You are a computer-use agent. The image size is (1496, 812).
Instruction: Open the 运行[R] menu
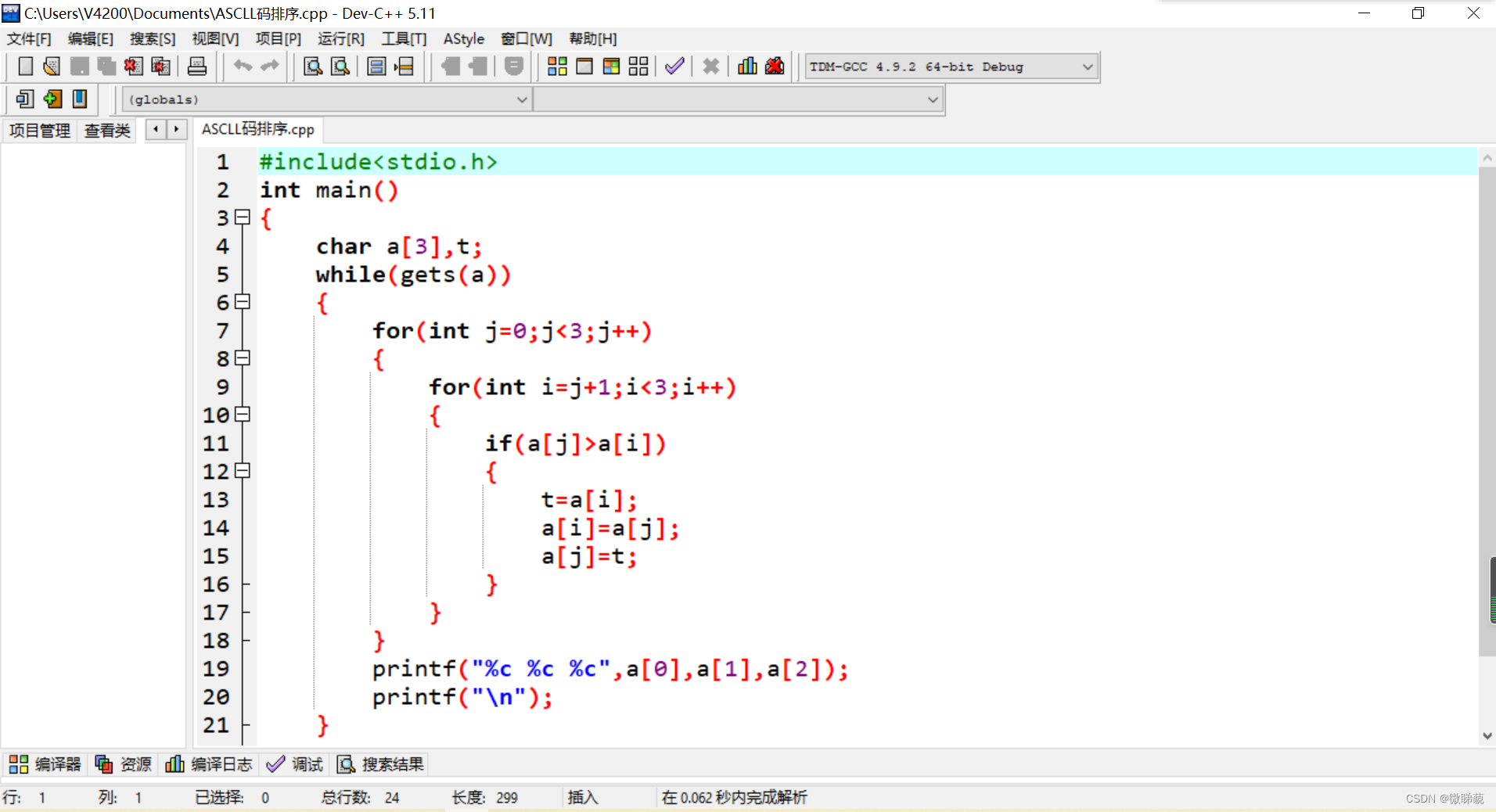[341, 38]
